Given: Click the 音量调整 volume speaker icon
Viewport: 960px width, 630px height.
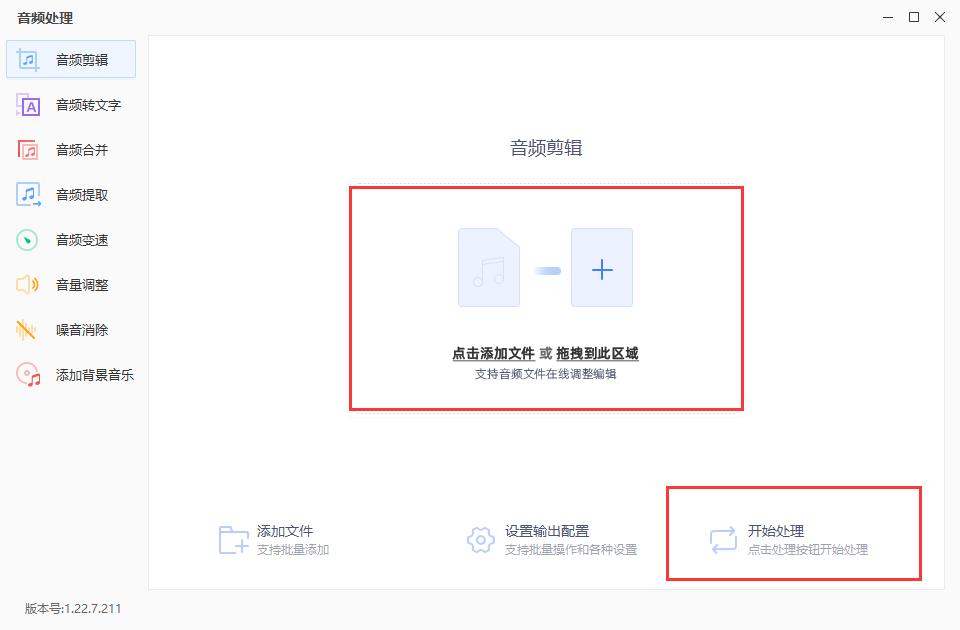Looking at the screenshot, I should pyautogui.click(x=27, y=284).
